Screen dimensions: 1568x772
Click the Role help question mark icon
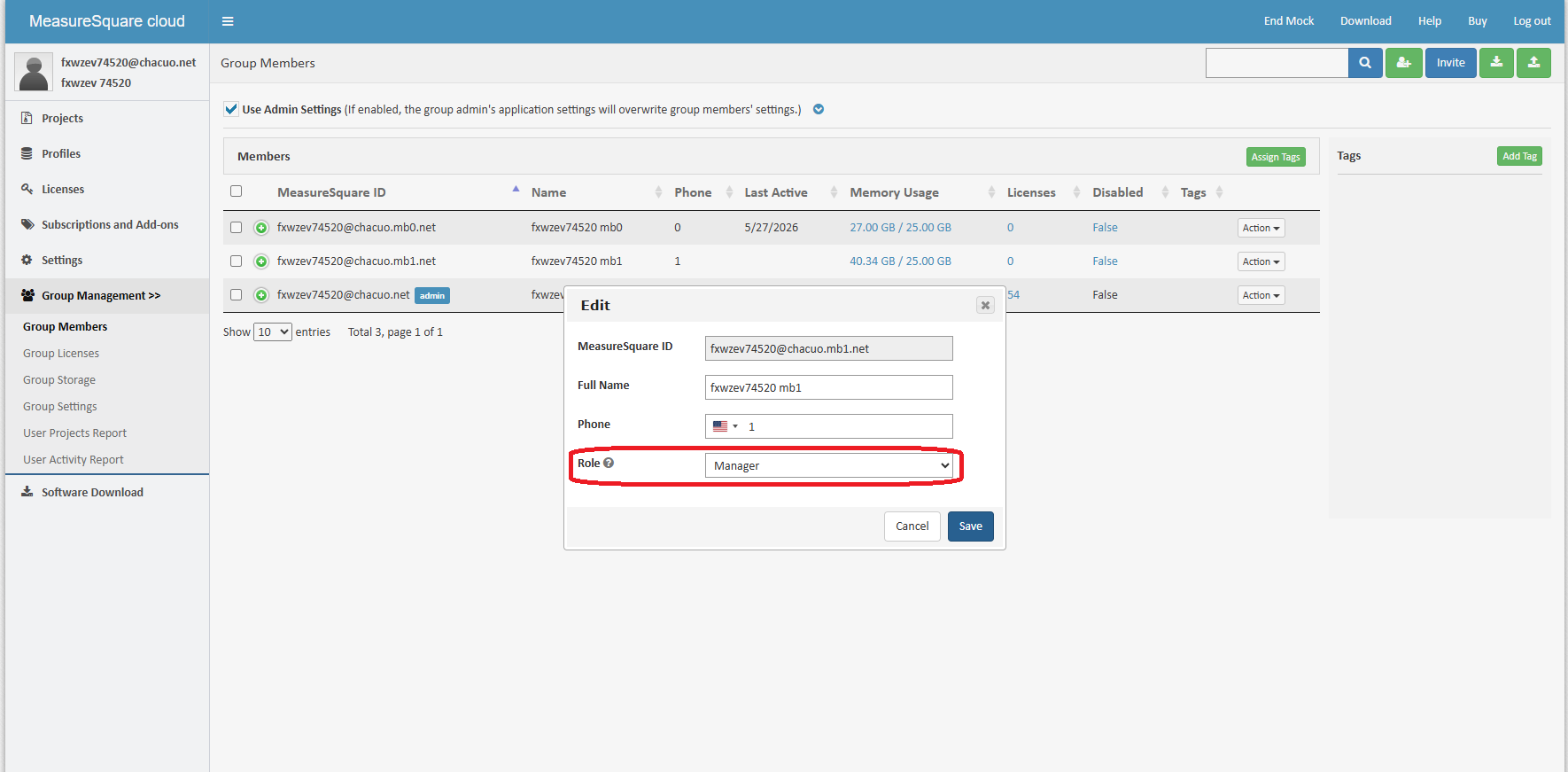click(x=609, y=463)
